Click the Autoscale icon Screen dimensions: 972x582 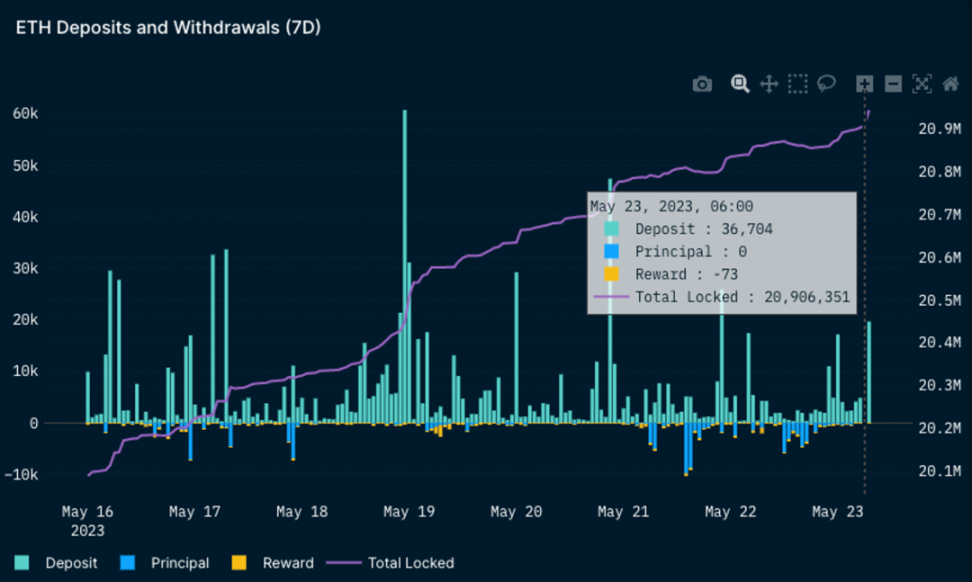pyautogui.click(x=922, y=84)
